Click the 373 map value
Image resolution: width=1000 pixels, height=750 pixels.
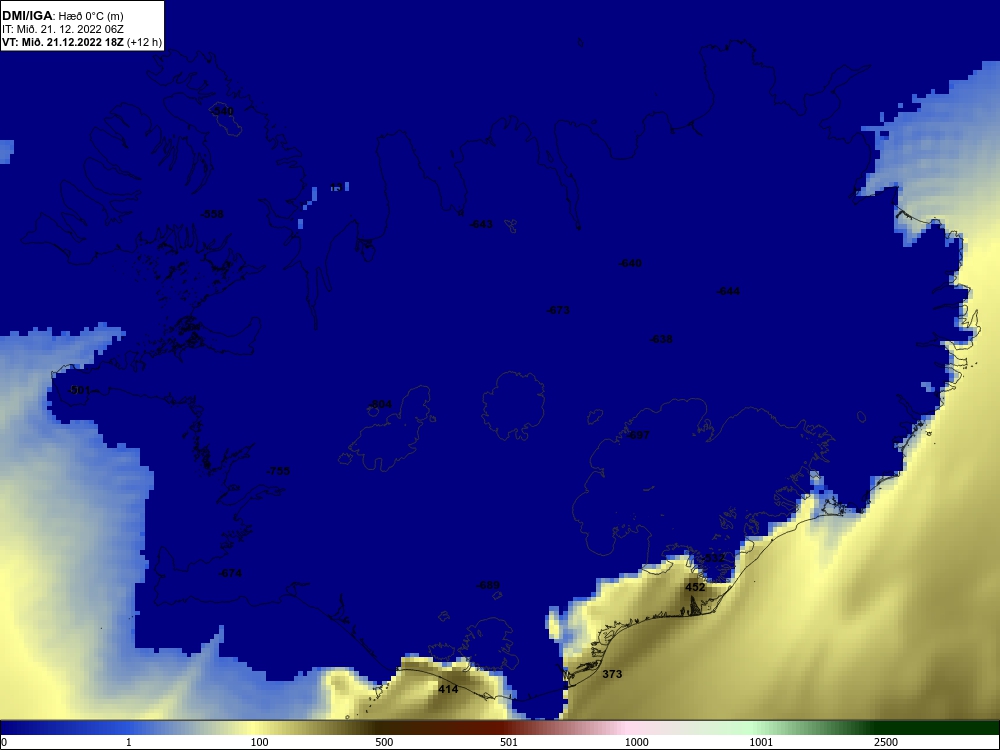pos(612,674)
